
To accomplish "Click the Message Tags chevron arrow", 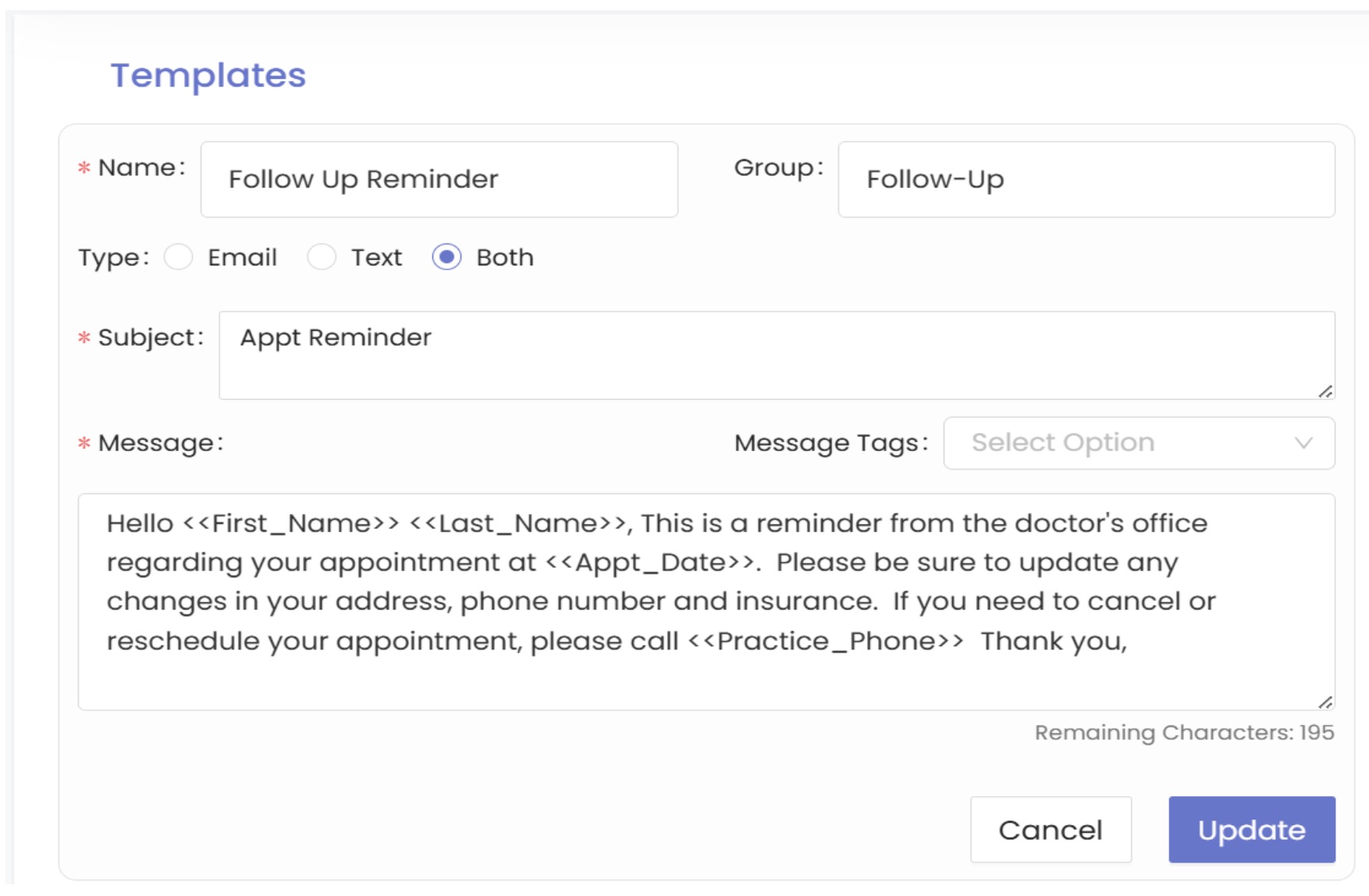I will 1303,443.
